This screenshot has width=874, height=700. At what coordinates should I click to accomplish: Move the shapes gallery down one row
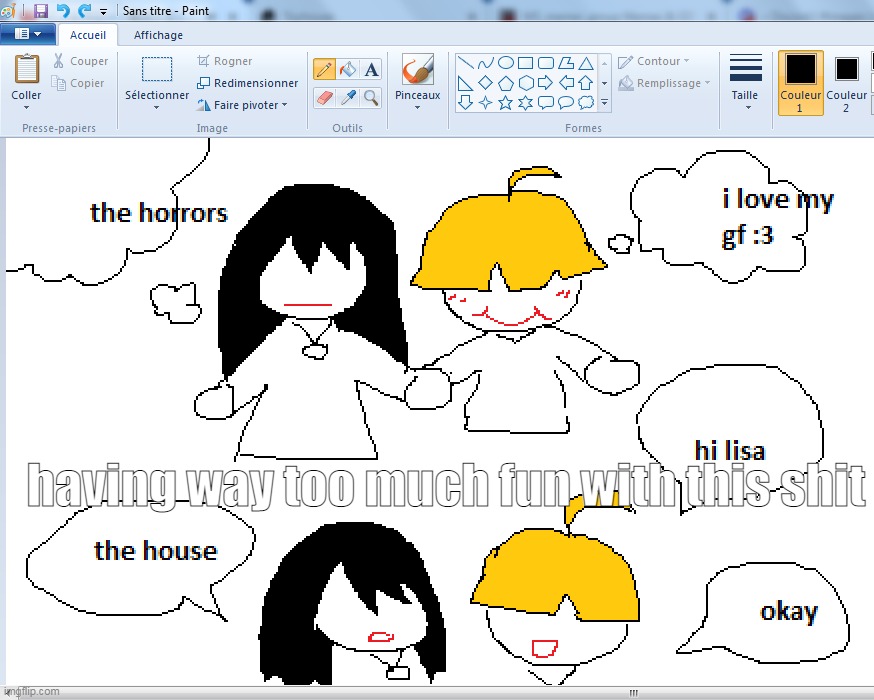604,83
